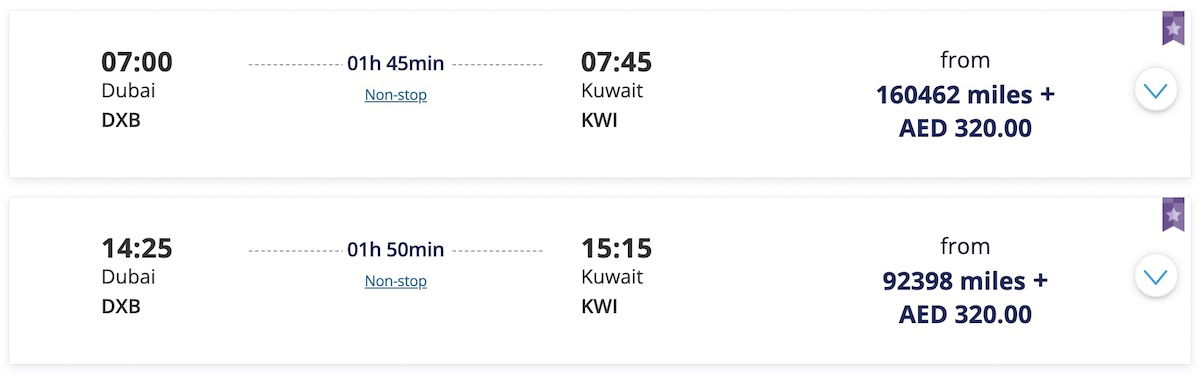
Task: Click KWI code in the first flight card
Action: click(x=599, y=120)
